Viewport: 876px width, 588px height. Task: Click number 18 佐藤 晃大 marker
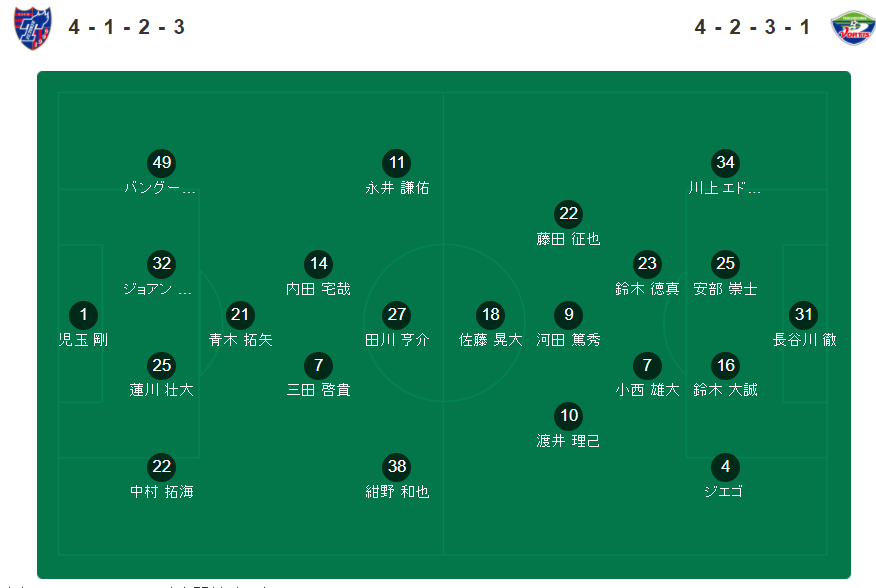[x=491, y=315]
